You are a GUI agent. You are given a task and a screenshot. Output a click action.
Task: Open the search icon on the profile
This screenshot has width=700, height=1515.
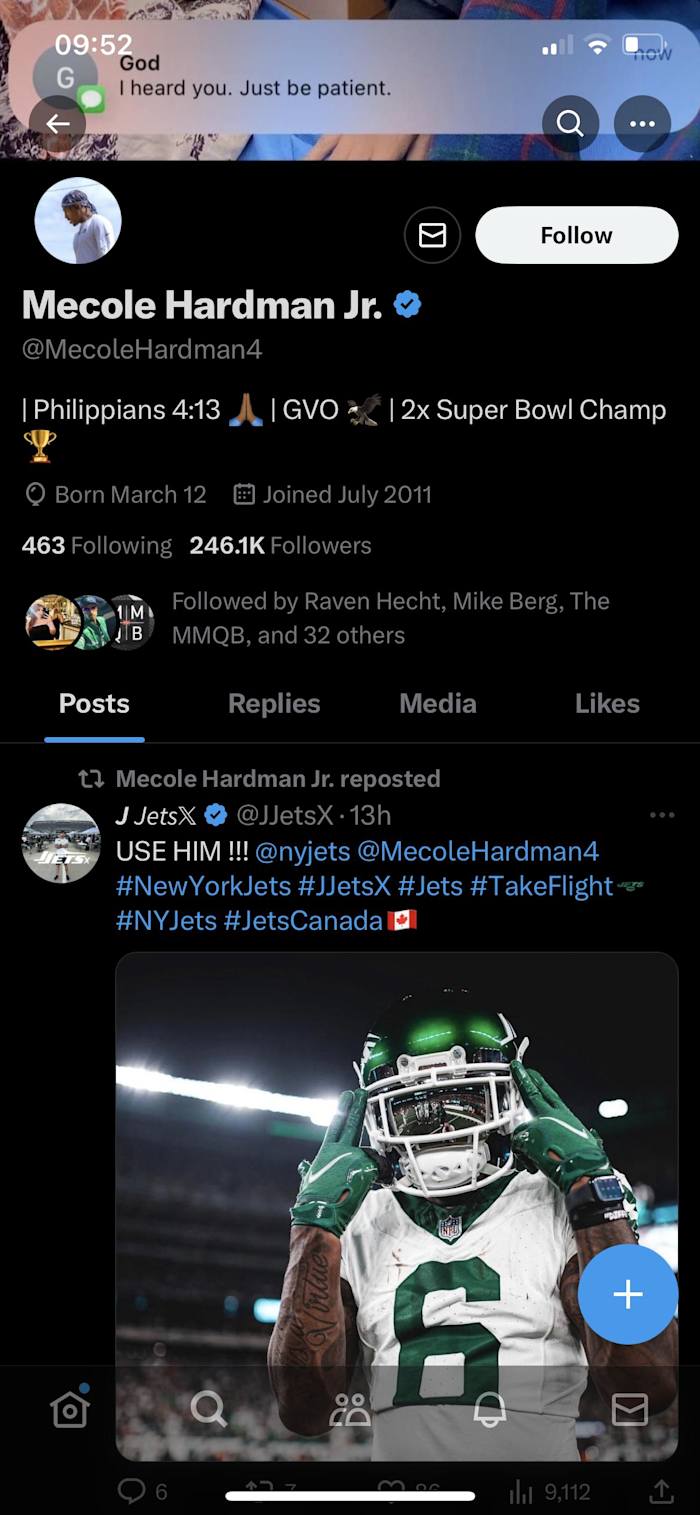[x=569, y=124]
